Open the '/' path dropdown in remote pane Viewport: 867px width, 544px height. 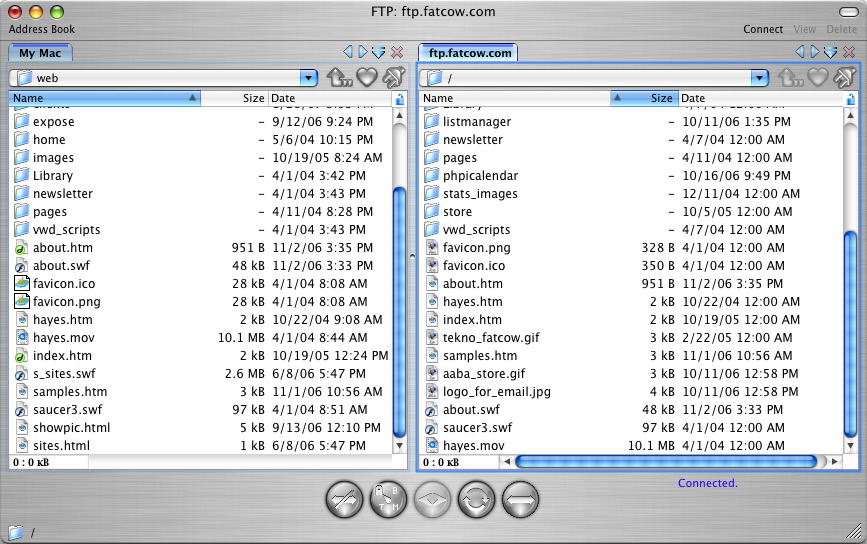pyautogui.click(x=760, y=78)
